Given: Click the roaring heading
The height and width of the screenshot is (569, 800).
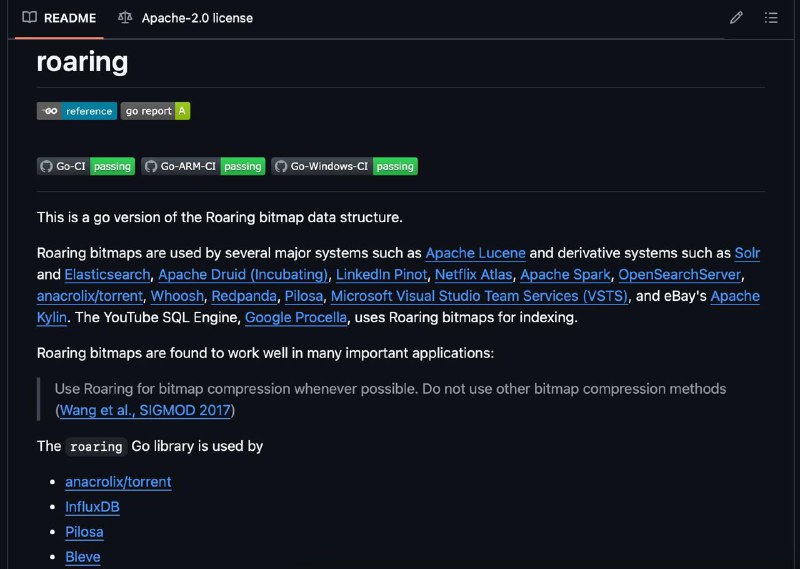Looking at the screenshot, I should pos(83,62).
